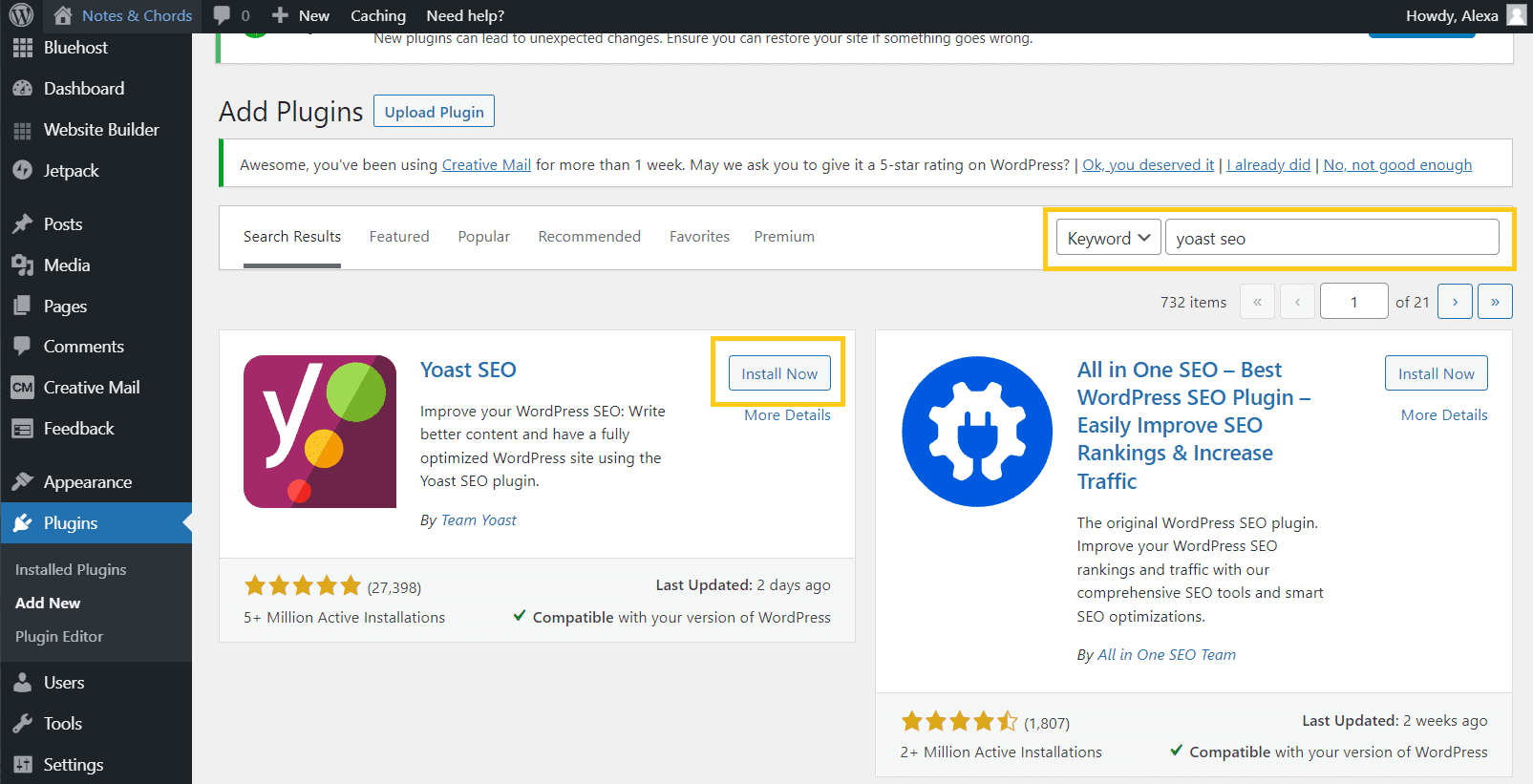The image size is (1533, 784).
Task: Click the Feedback form icon
Action: pos(23,429)
